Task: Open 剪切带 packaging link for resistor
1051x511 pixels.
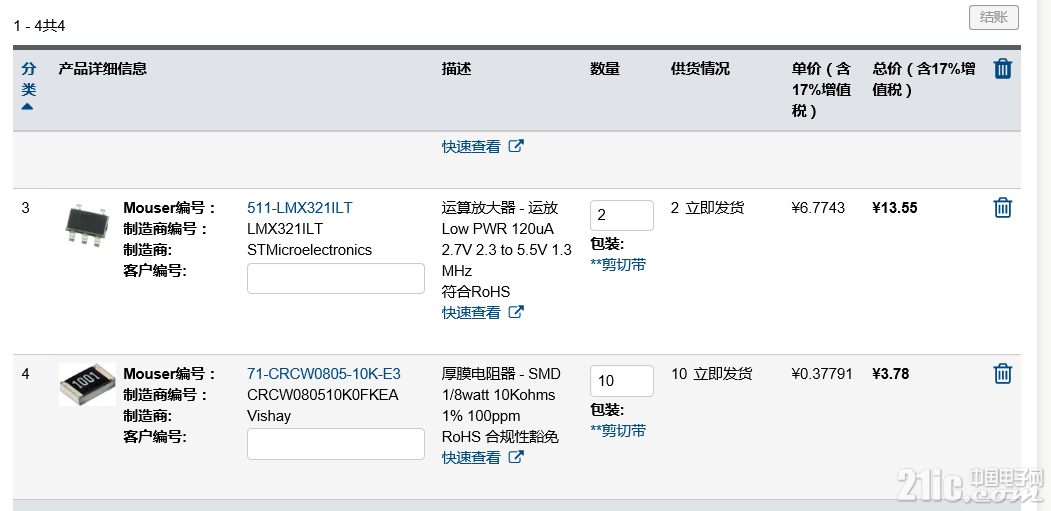Action: coord(618,431)
